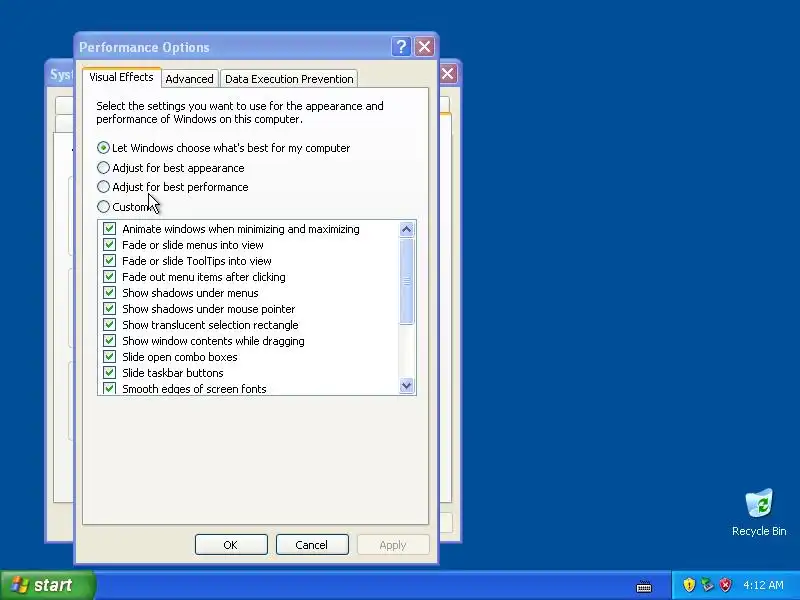Switch to the Visual Effects tab
The height and width of the screenshot is (600, 800).
[121, 77]
